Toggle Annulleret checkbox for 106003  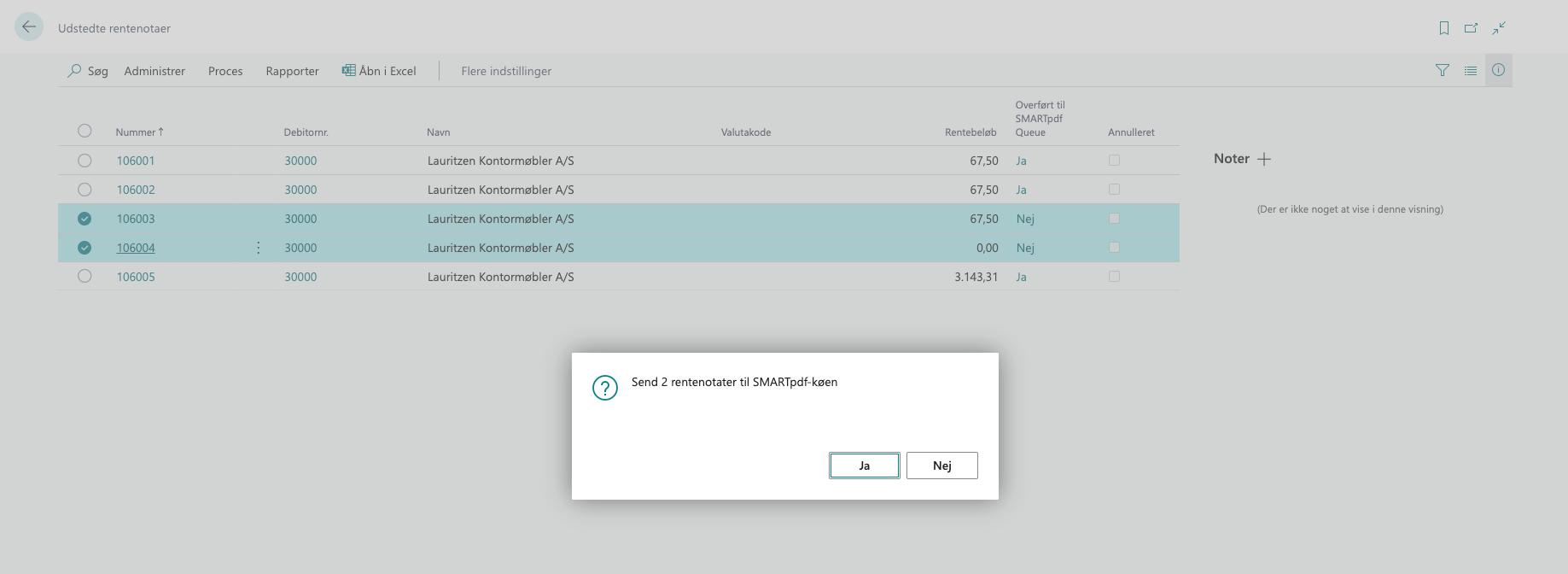1114,219
